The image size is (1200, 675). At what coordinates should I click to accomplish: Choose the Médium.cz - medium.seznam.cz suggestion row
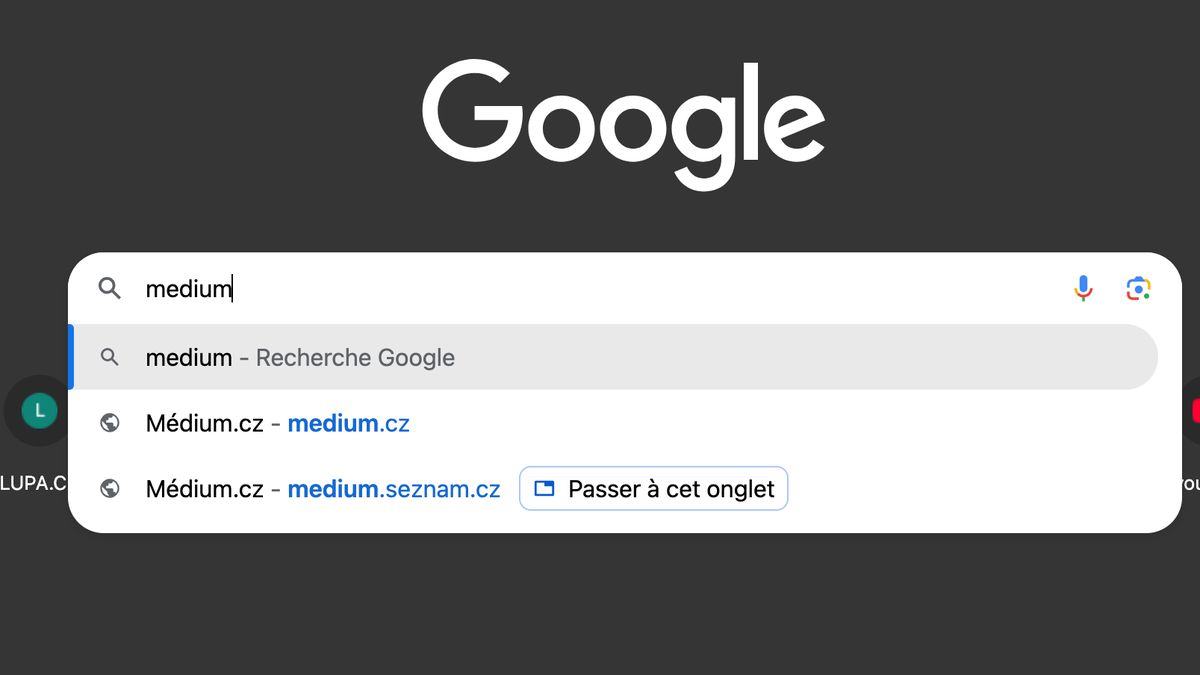[613, 489]
